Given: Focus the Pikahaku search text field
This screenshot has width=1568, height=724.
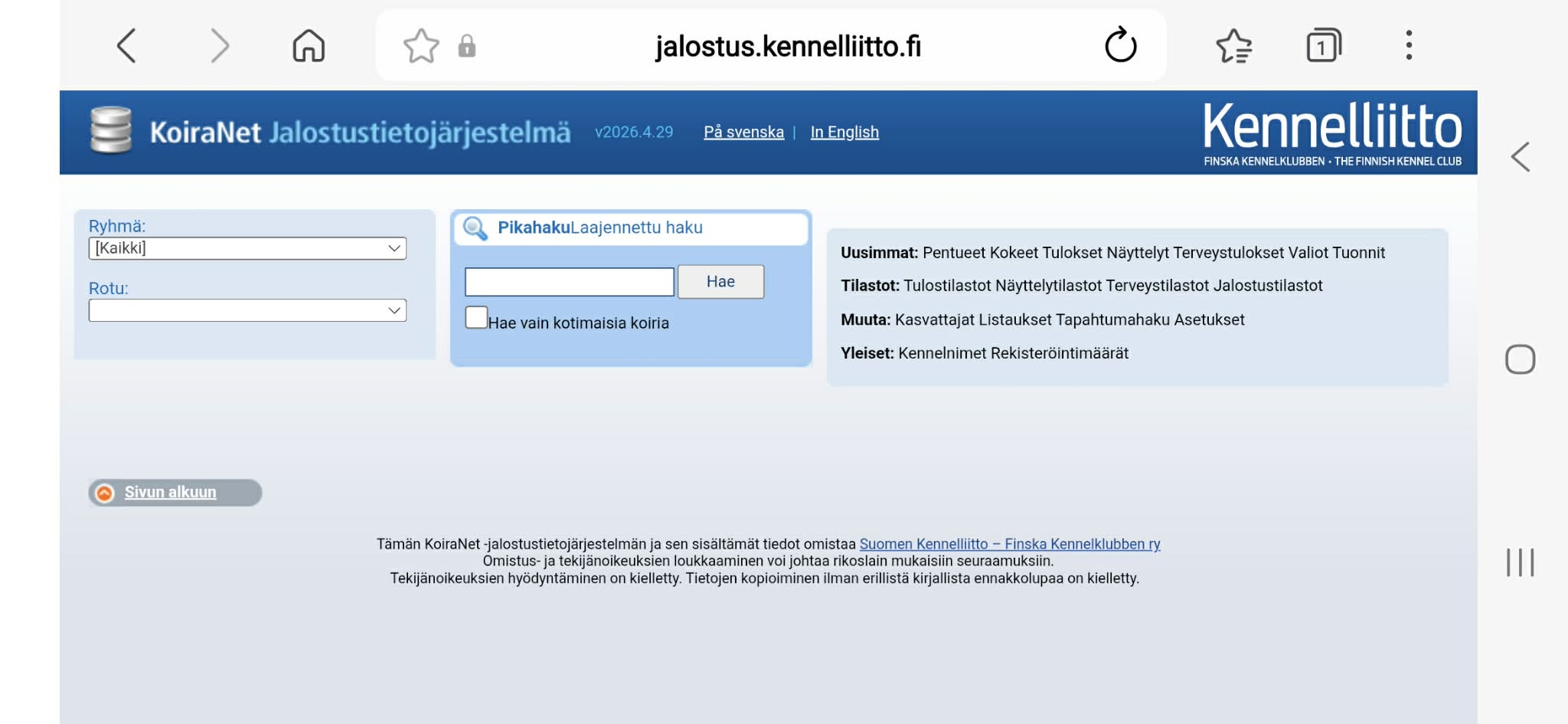Looking at the screenshot, I should pyautogui.click(x=570, y=282).
